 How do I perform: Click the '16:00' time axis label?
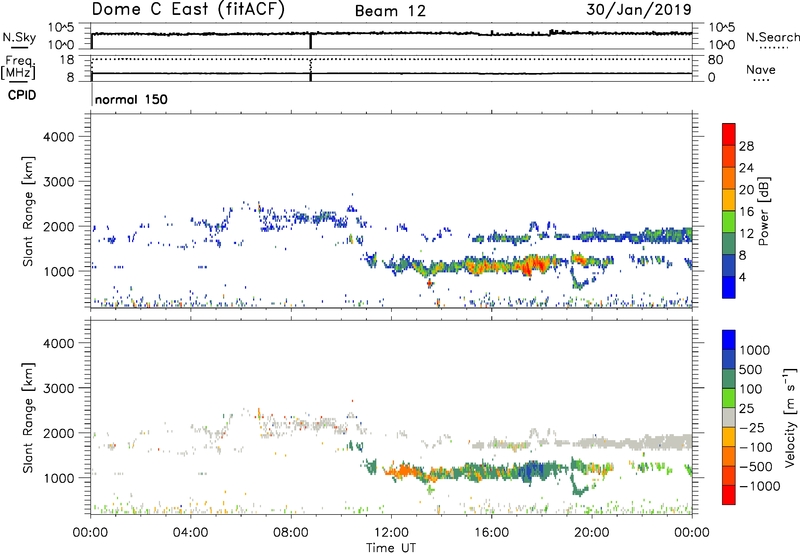coord(491,533)
